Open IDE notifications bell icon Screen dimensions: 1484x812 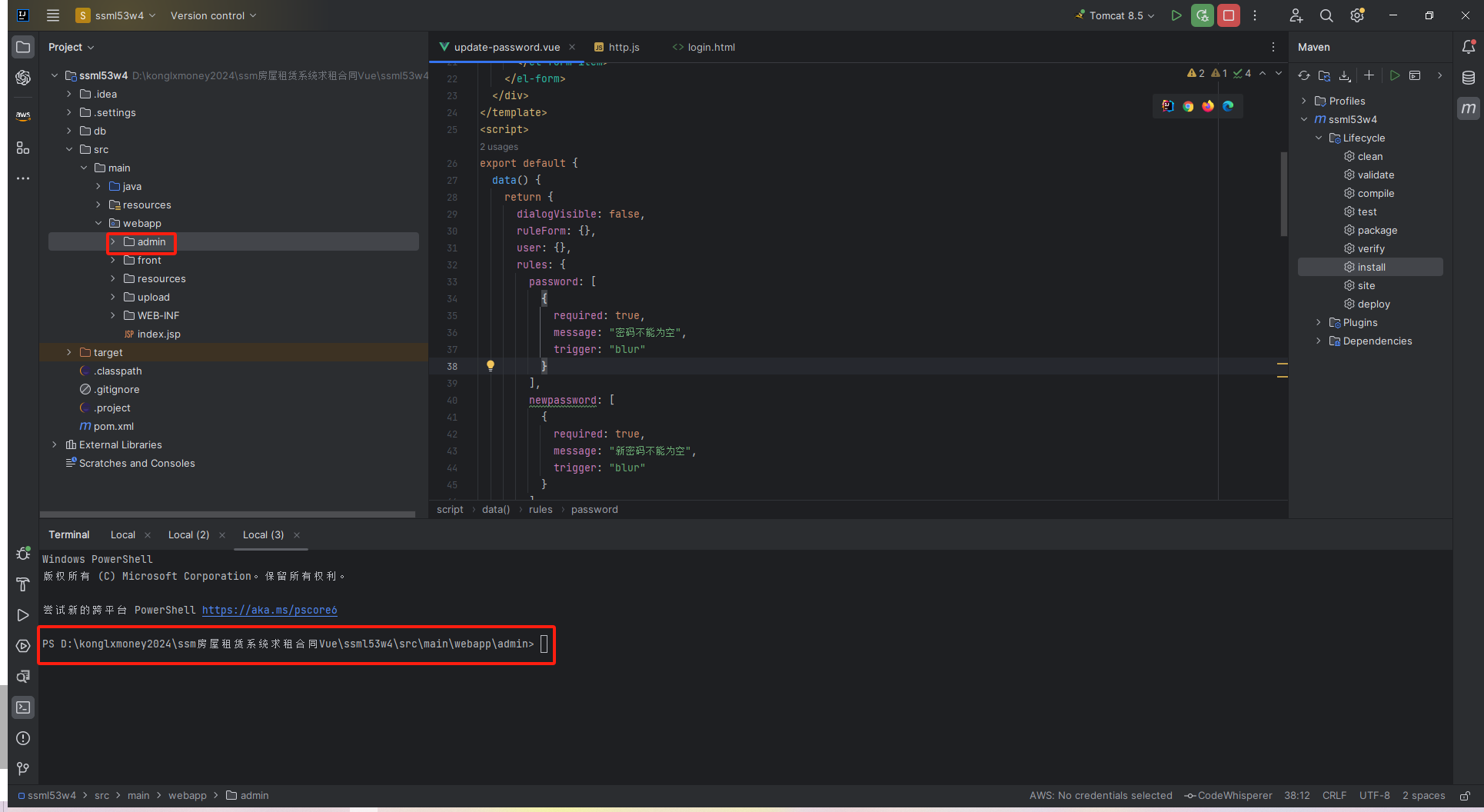click(1468, 47)
